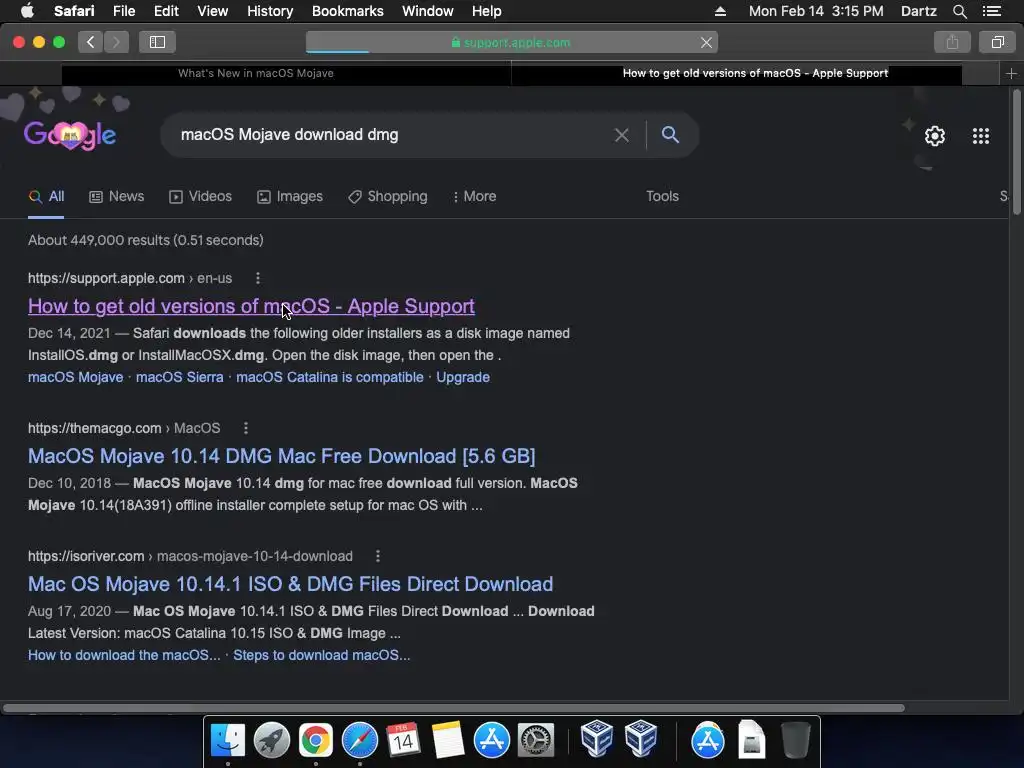1024x768 pixels.
Task: Launch Google Chrome from the Dock
Action: click(315, 740)
